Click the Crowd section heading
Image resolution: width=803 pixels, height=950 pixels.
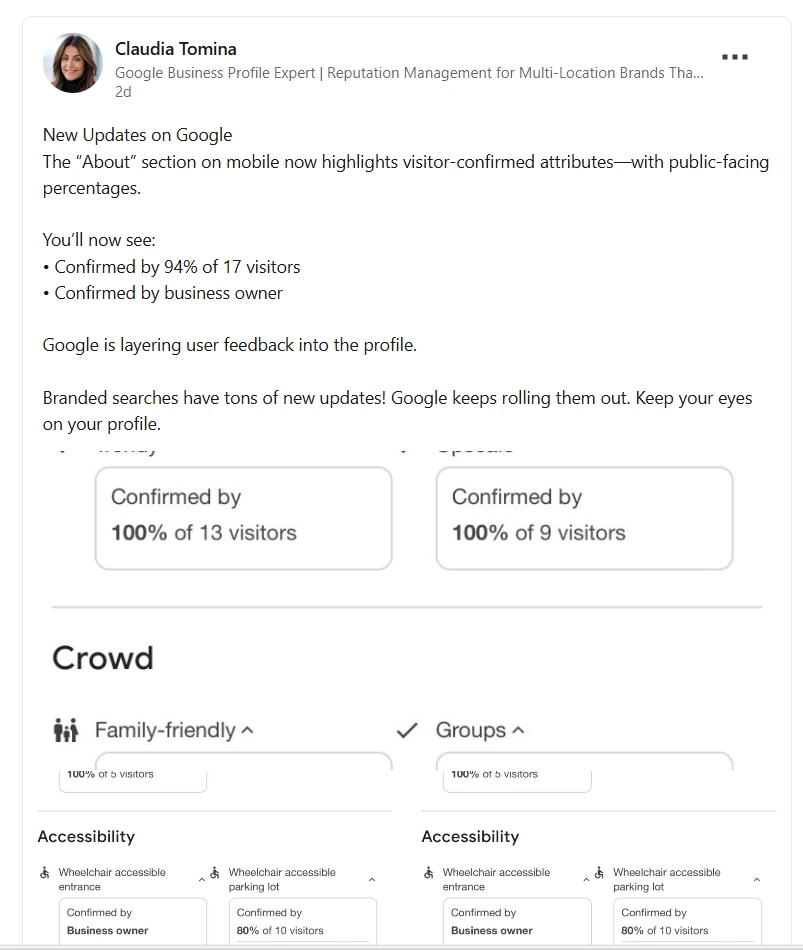coord(103,658)
